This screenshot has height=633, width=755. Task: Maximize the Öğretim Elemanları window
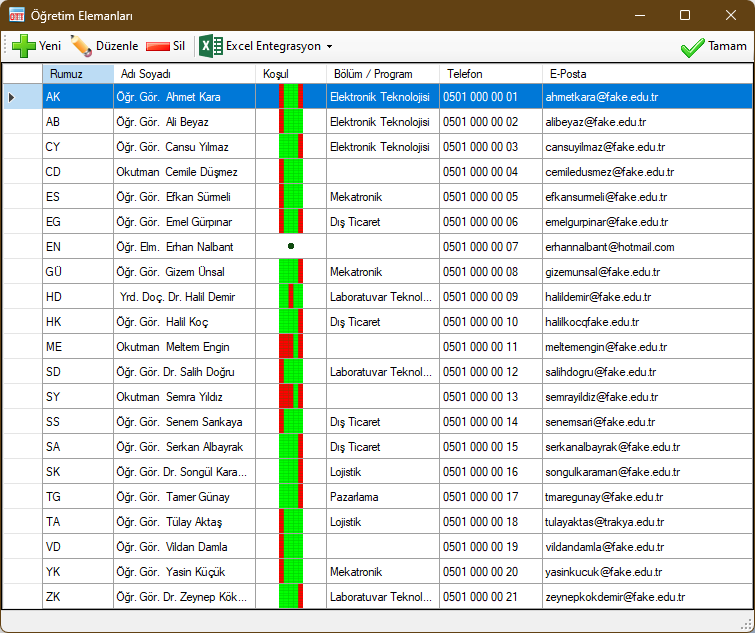(685, 15)
